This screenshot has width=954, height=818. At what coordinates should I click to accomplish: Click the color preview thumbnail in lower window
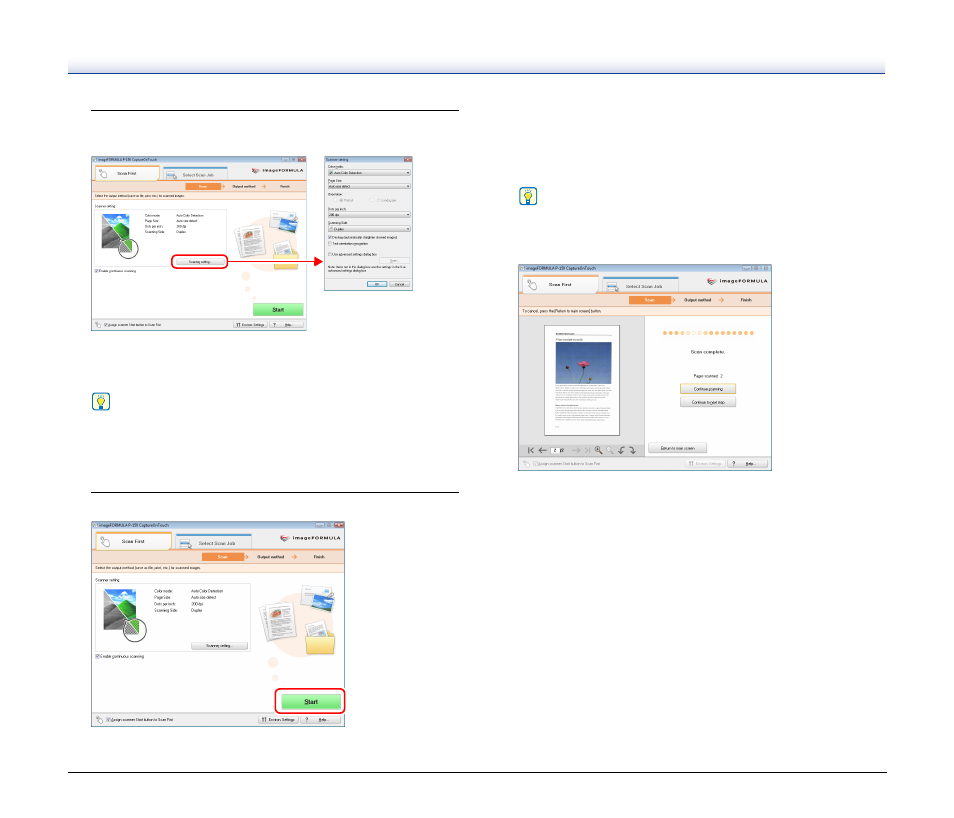pyautogui.click(x=125, y=615)
